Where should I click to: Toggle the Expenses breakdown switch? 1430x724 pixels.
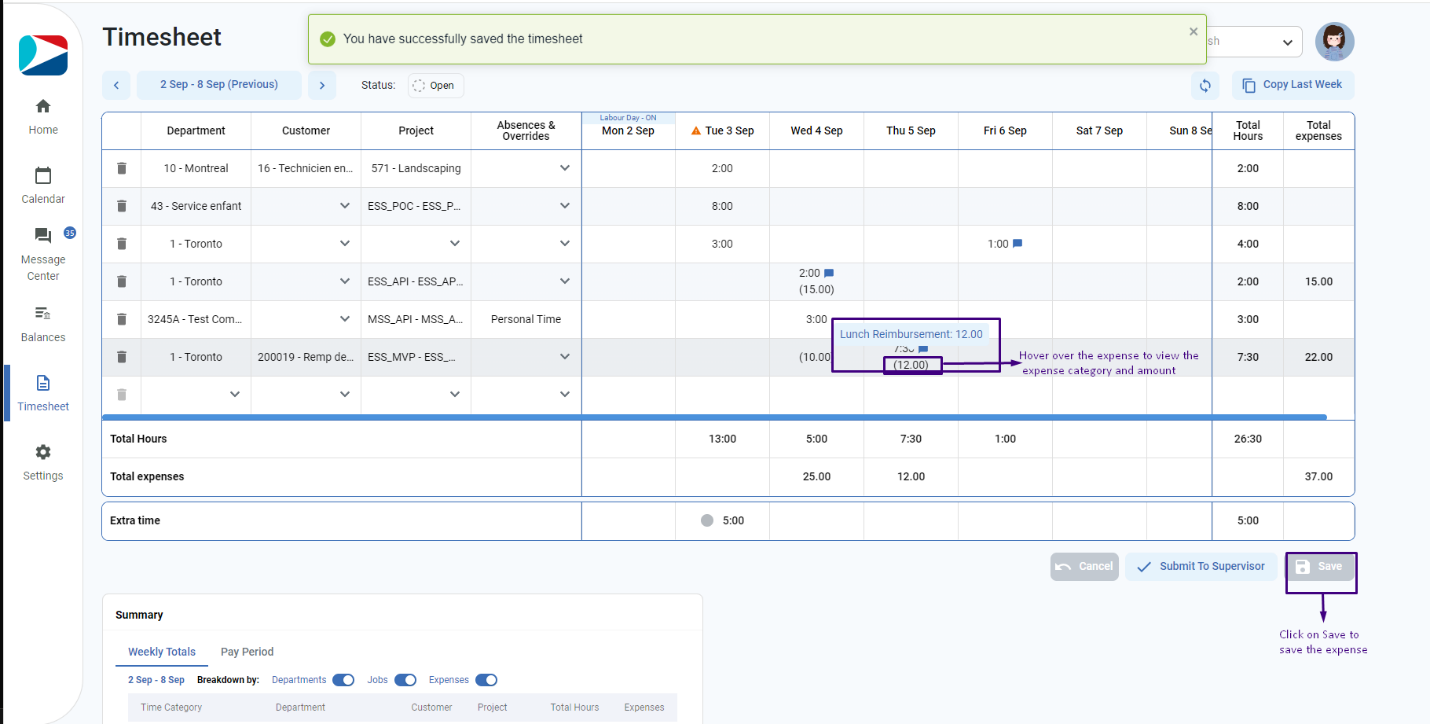(486, 680)
